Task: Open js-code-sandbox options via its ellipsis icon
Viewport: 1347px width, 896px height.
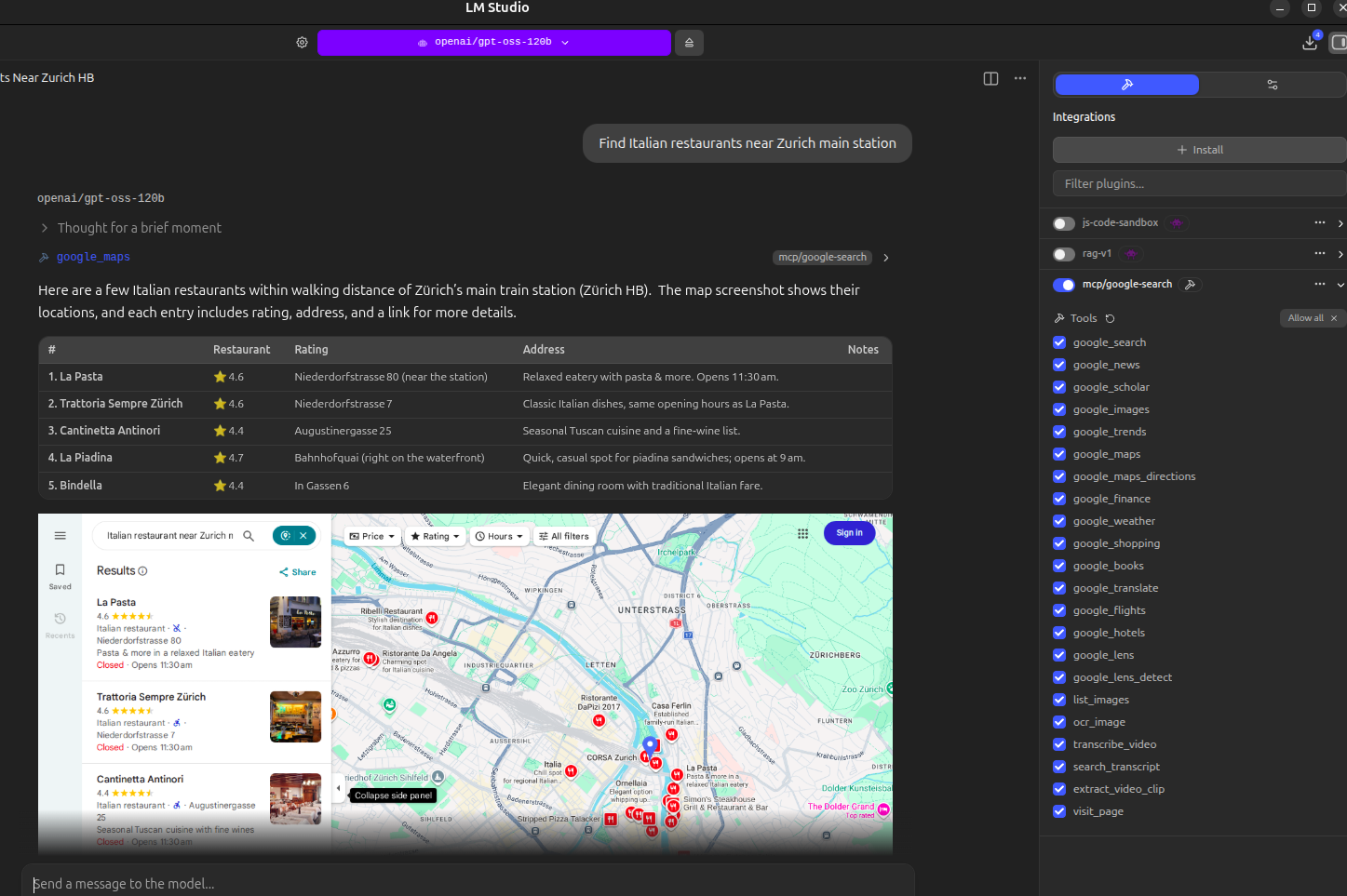Action: [1319, 222]
